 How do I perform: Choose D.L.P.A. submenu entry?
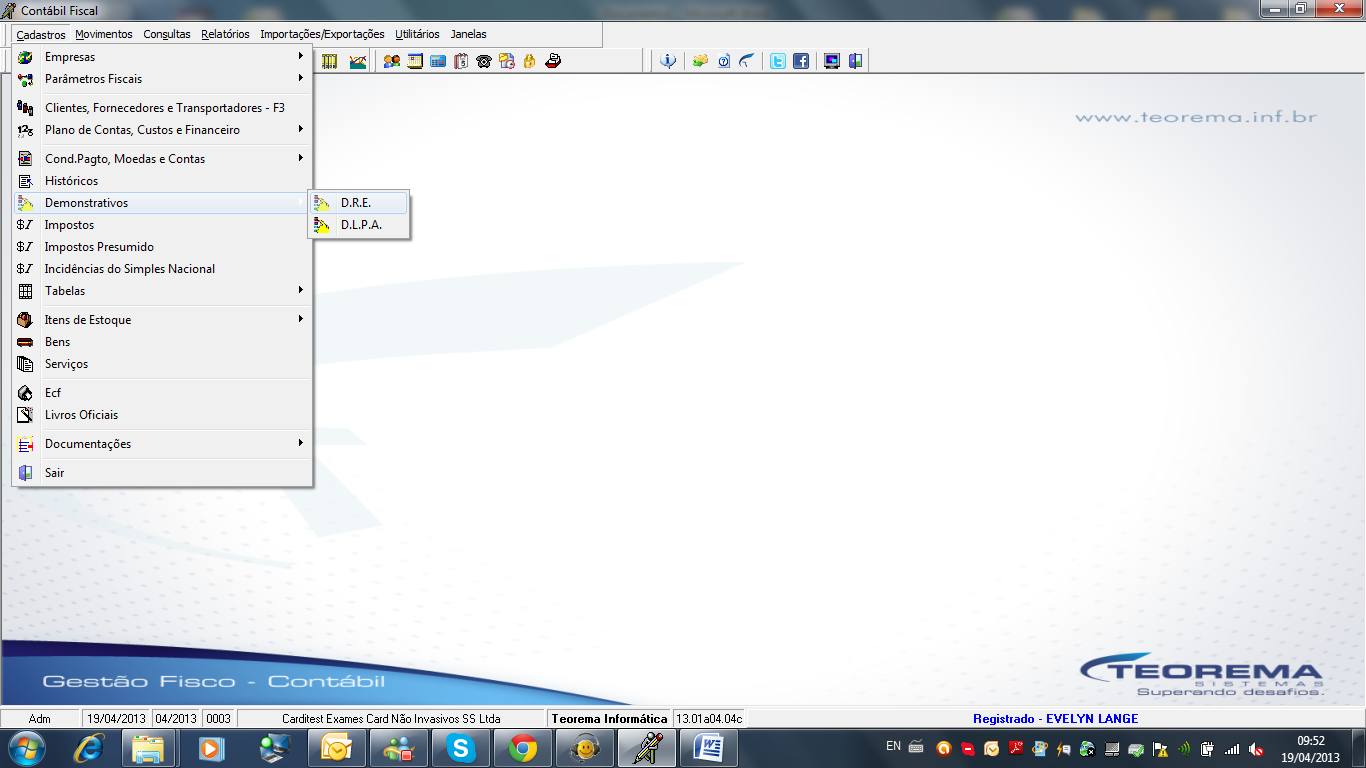point(359,225)
